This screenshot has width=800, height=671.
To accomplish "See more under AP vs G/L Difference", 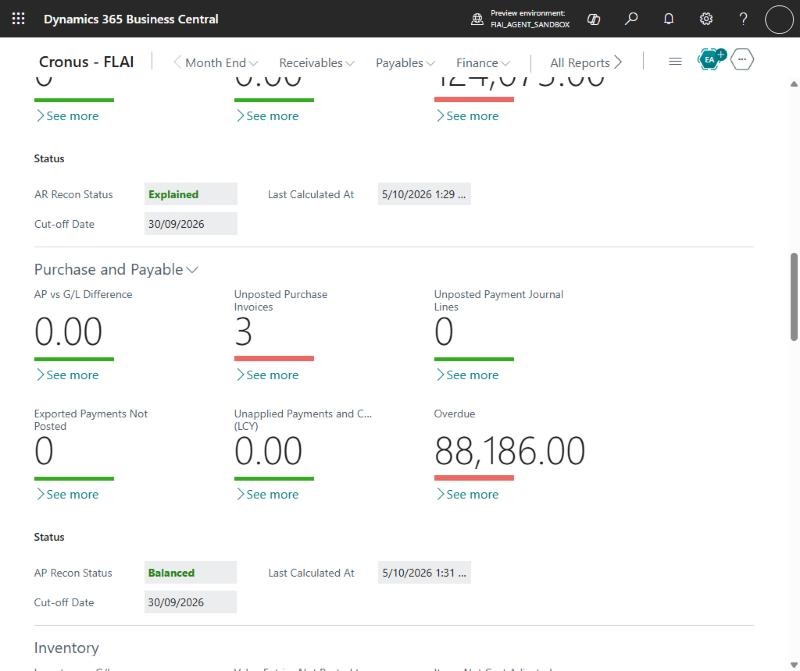I will pyautogui.click(x=67, y=375).
